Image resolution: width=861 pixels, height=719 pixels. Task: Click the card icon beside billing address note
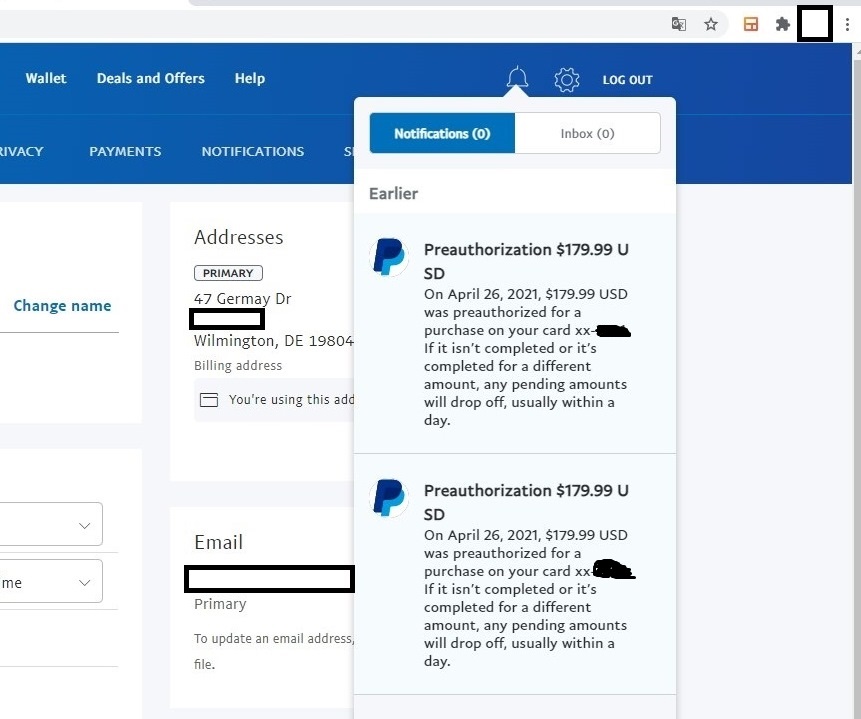coord(209,400)
